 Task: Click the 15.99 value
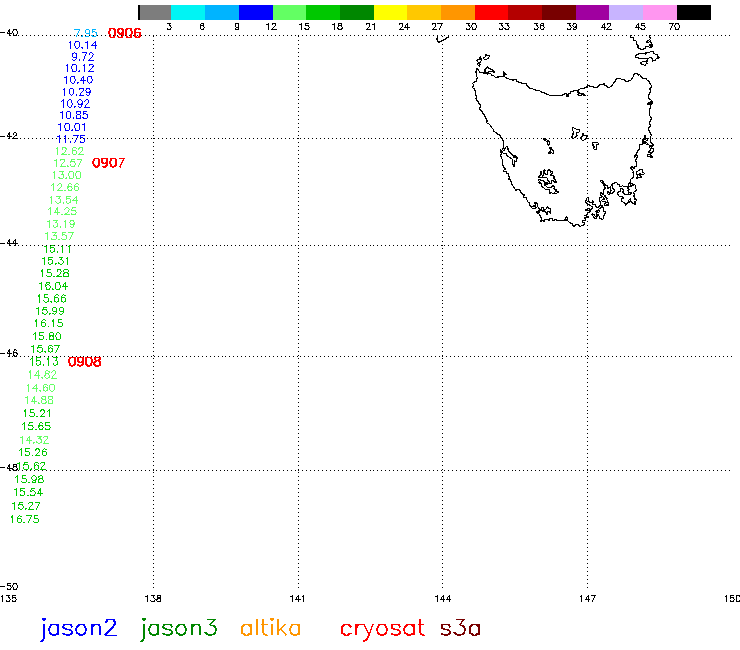50,311
